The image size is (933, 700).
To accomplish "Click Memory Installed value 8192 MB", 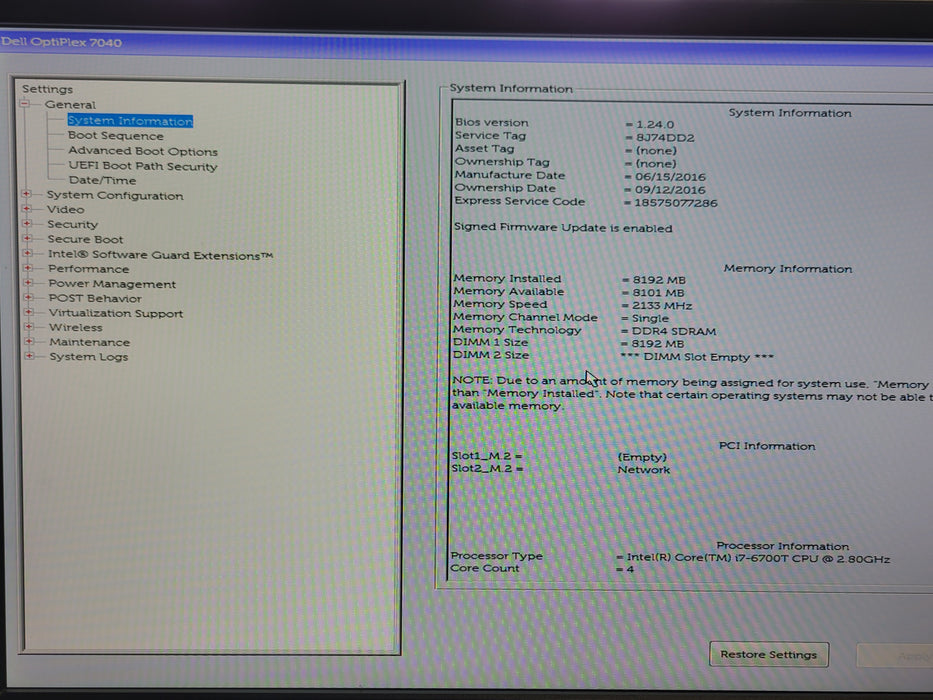I will click(659, 280).
